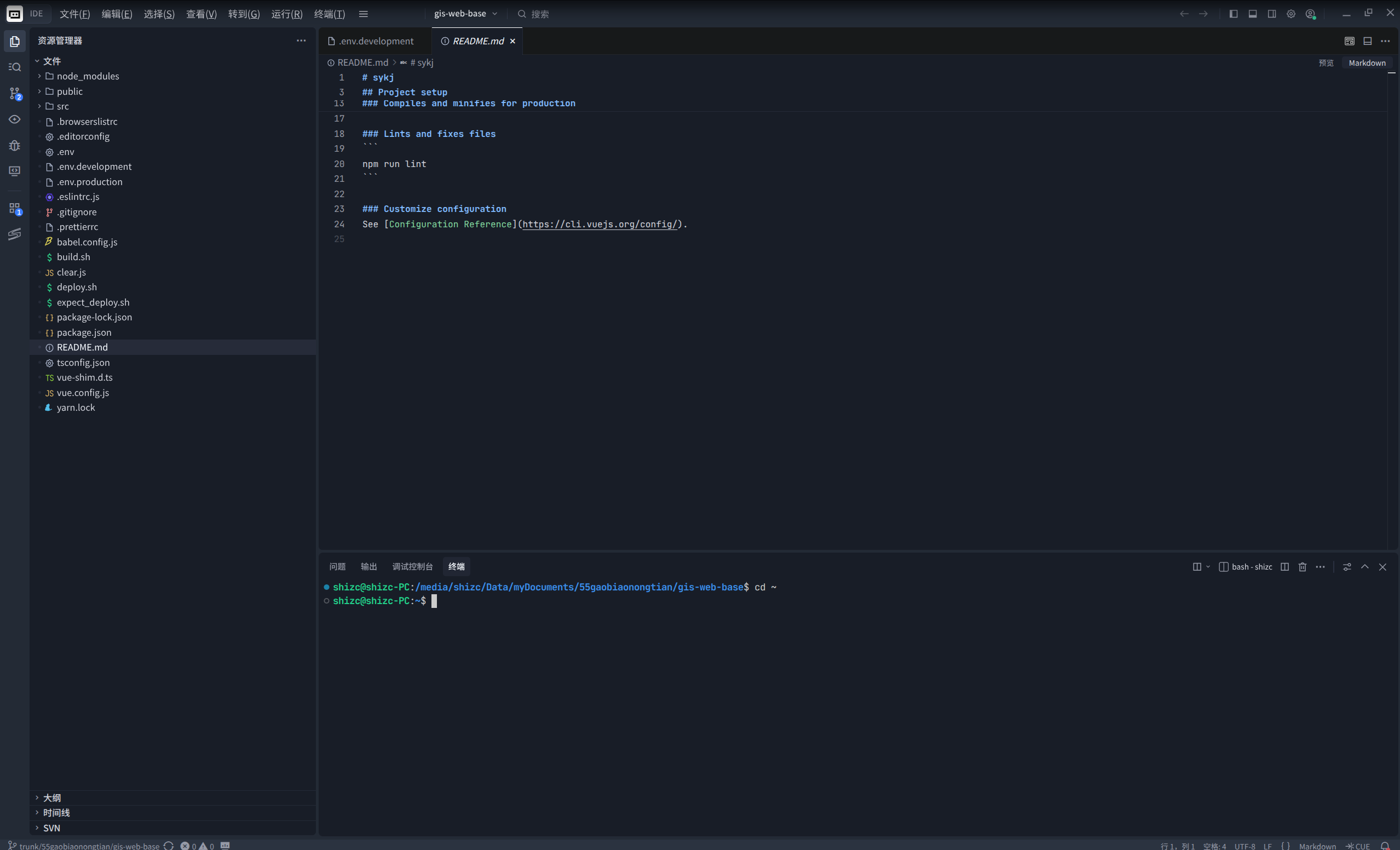Kill terminal using the trash icon

1303,566
